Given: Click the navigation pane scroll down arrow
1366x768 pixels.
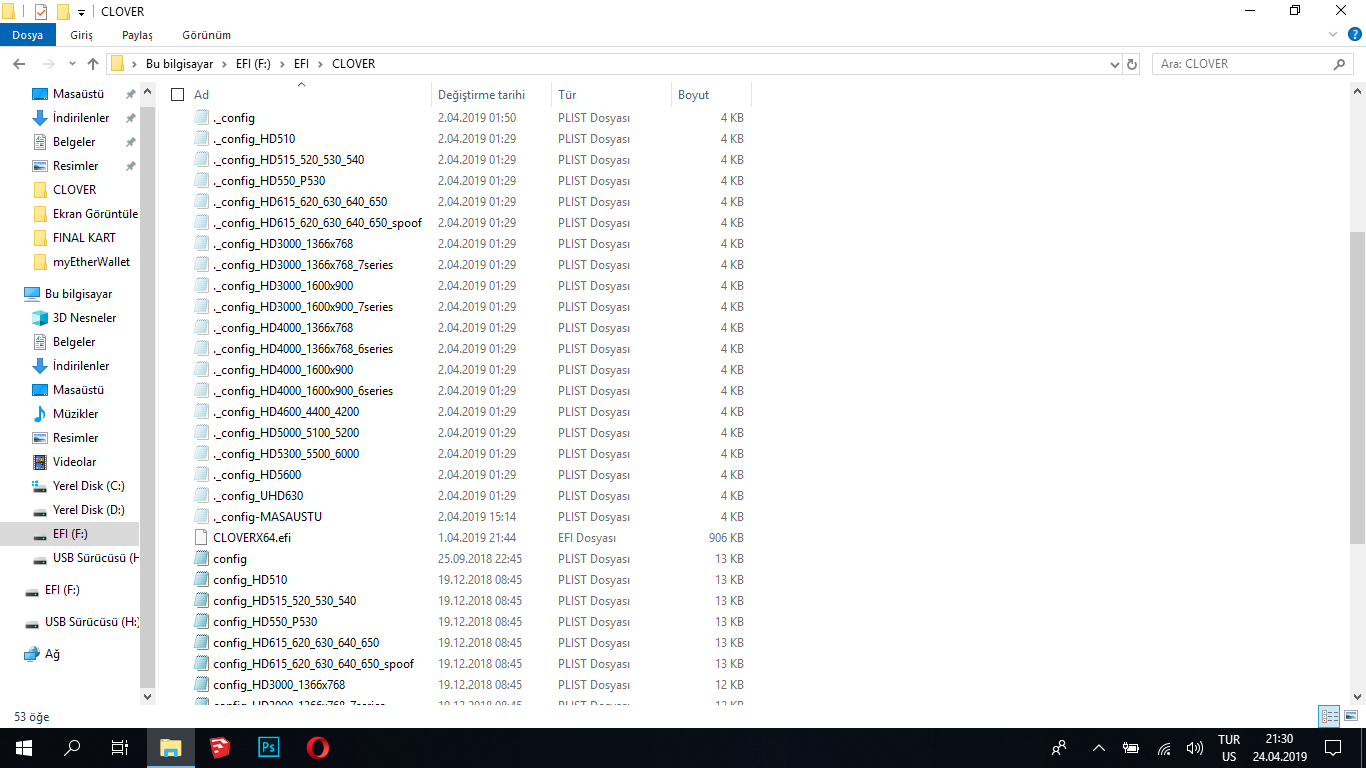Looking at the screenshot, I should (148, 697).
